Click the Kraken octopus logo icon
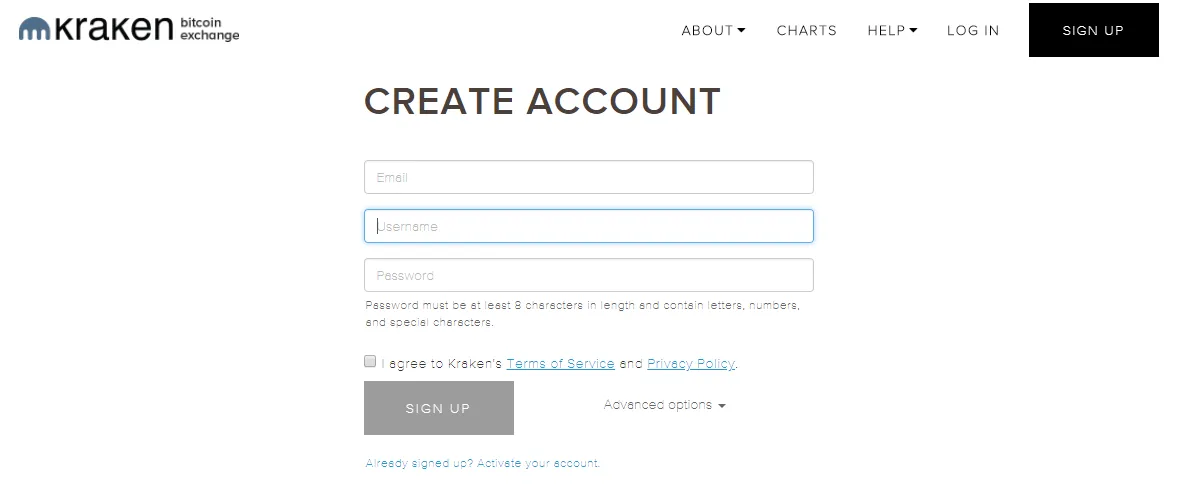The width and height of the screenshot is (1183, 490). (35, 30)
